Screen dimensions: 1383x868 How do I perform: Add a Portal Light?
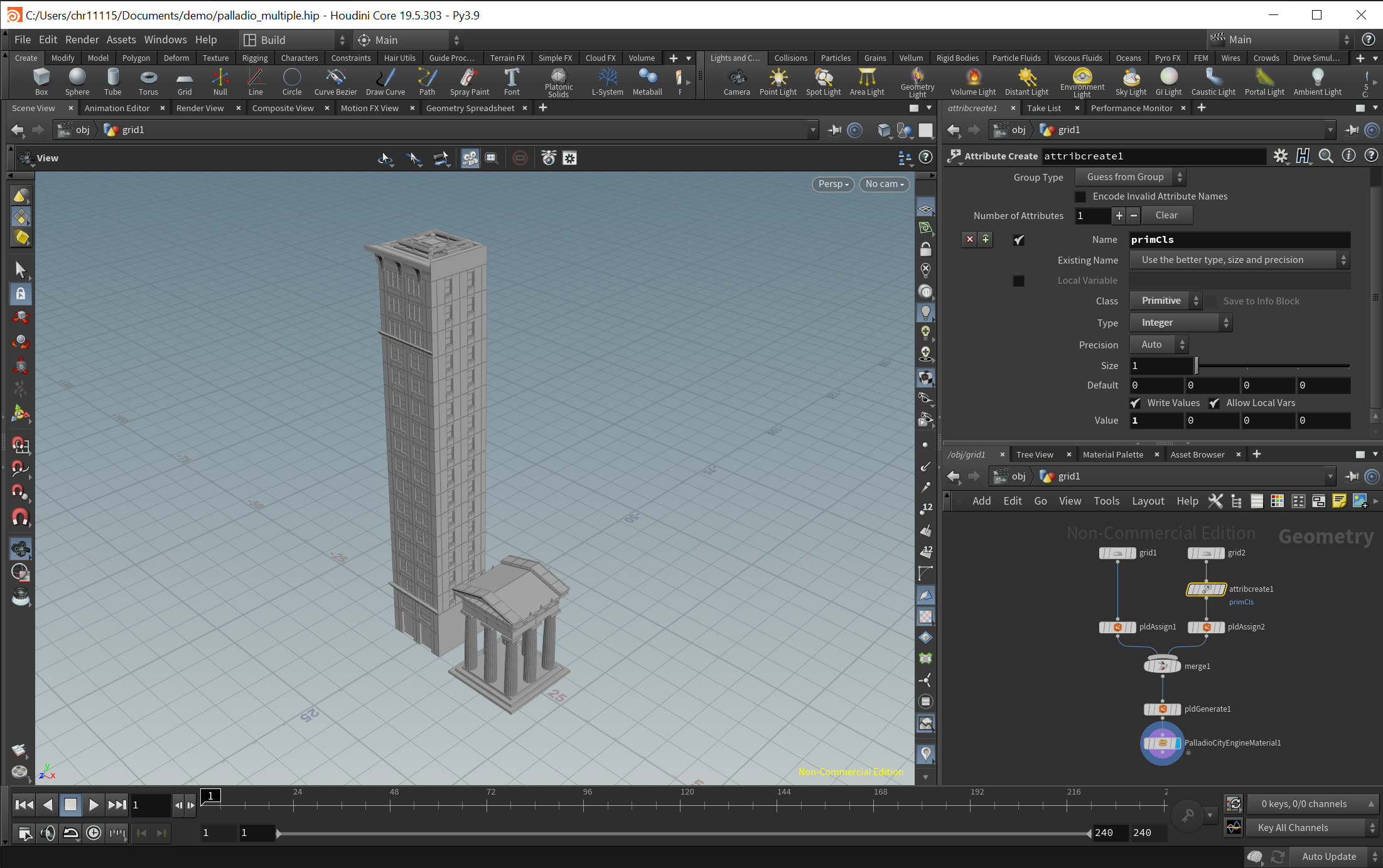tap(1264, 82)
